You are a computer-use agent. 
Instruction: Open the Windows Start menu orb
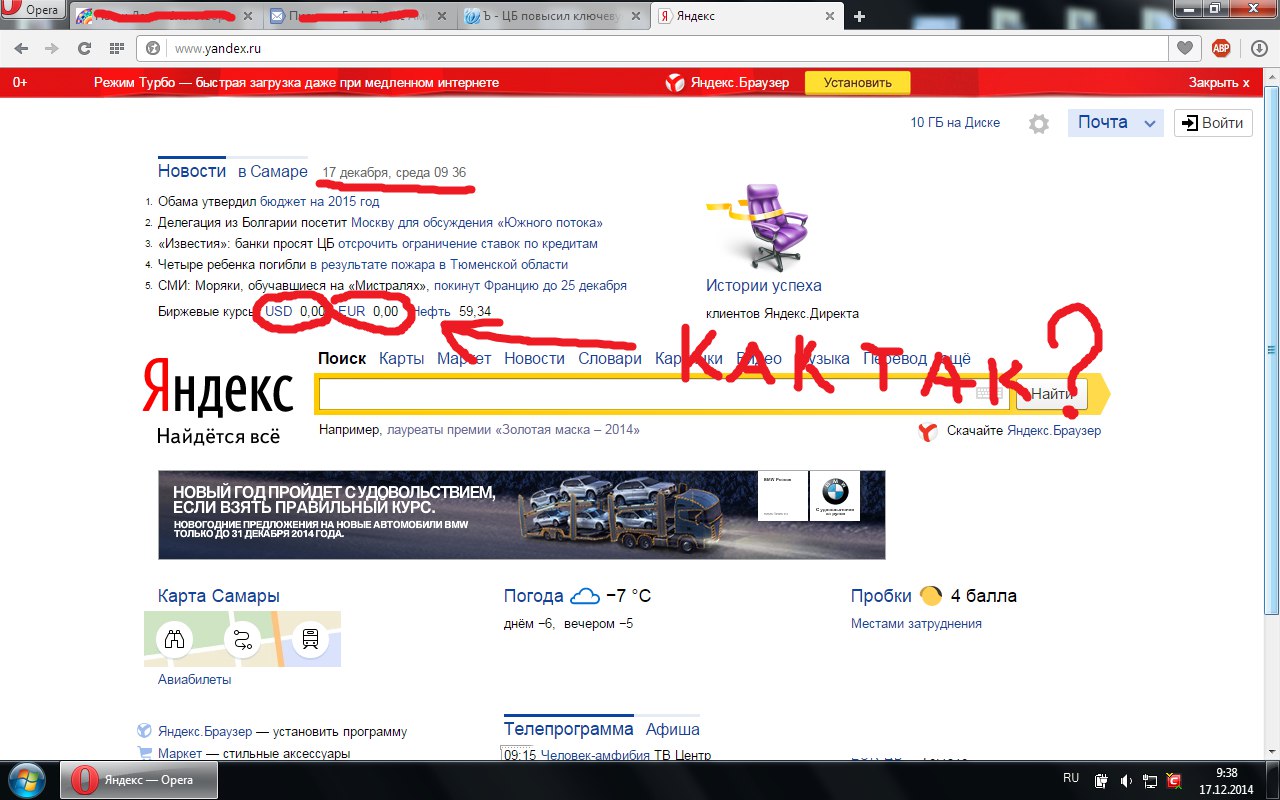[x=27, y=779]
